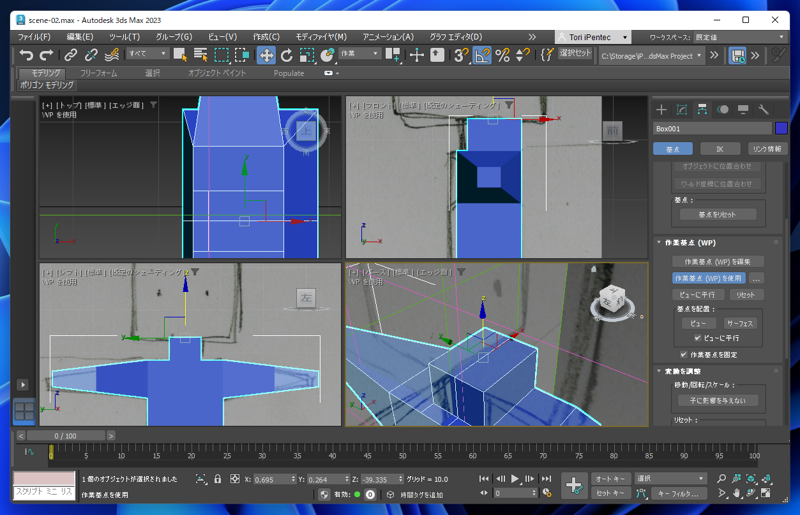Image resolution: width=800 pixels, height=515 pixels.
Task: Open the ツール(T) menu
Action: coord(124,37)
